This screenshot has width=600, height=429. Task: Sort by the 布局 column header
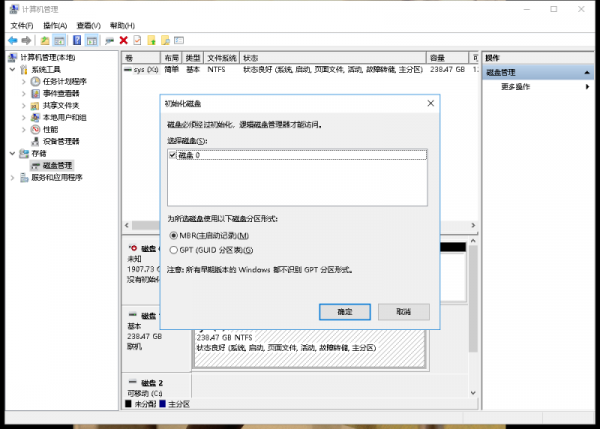pyautogui.click(x=171, y=58)
